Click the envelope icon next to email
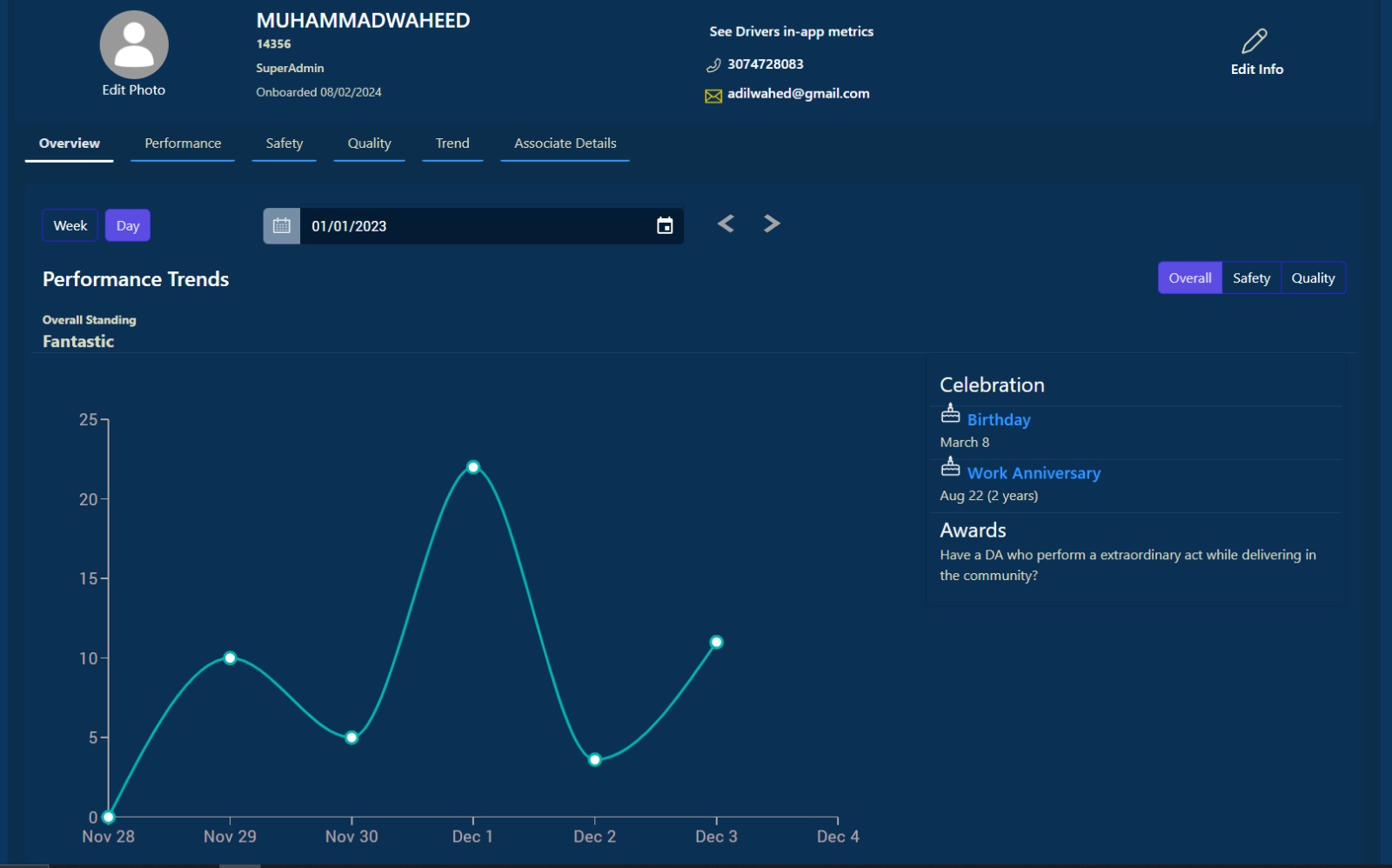 click(x=713, y=96)
